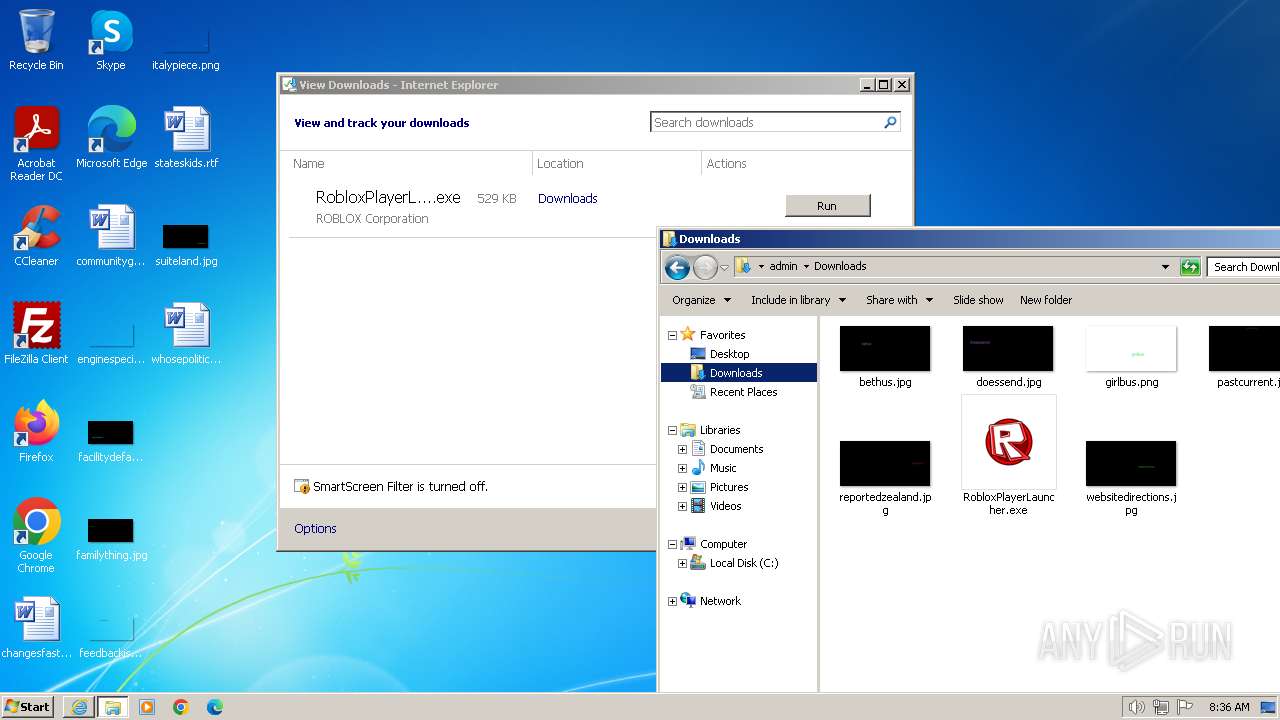Screen dimensions: 1280x720
Task: Open the Recycle Bin desktop icon
Action: coord(36,40)
